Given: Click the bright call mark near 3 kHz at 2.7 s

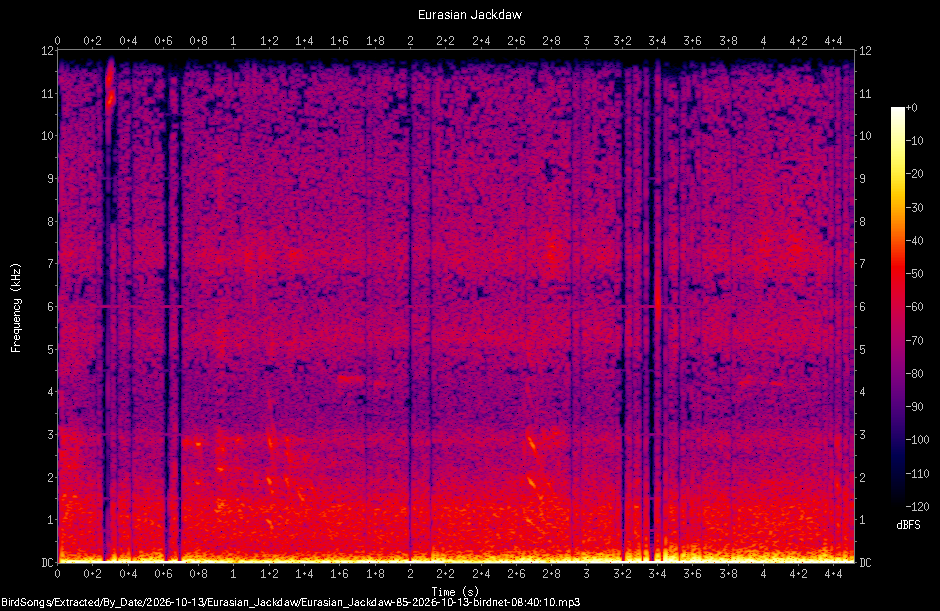Looking at the screenshot, I should click(531, 444).
